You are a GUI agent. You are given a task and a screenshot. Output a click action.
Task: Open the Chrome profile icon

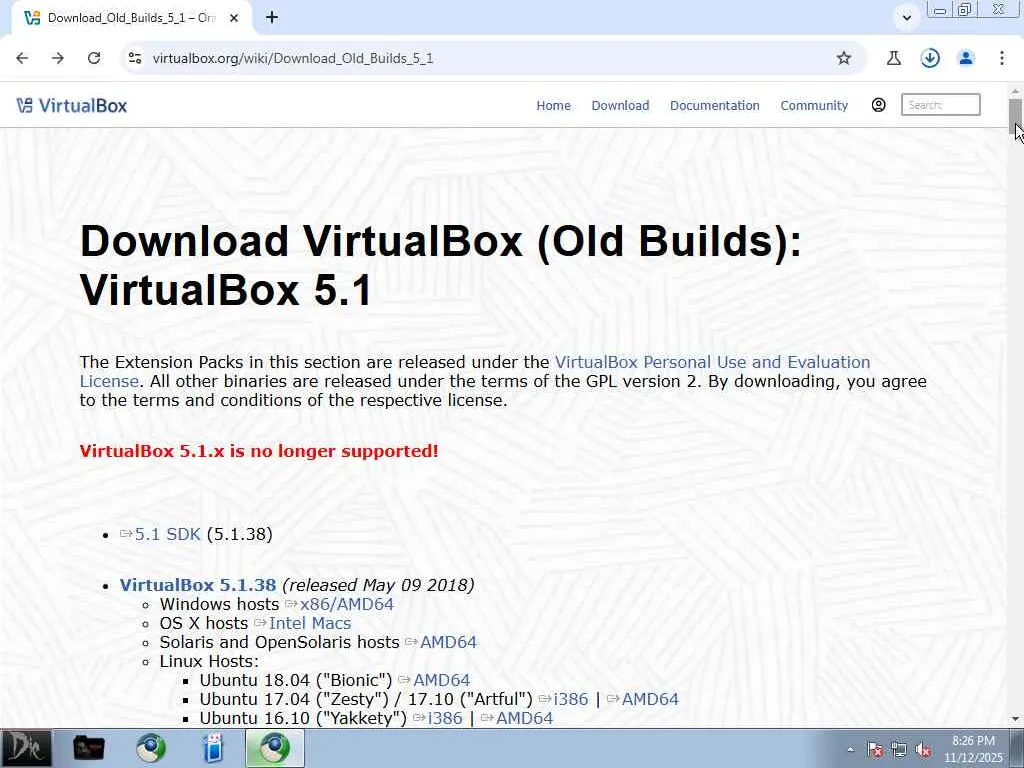click(966, 58)
